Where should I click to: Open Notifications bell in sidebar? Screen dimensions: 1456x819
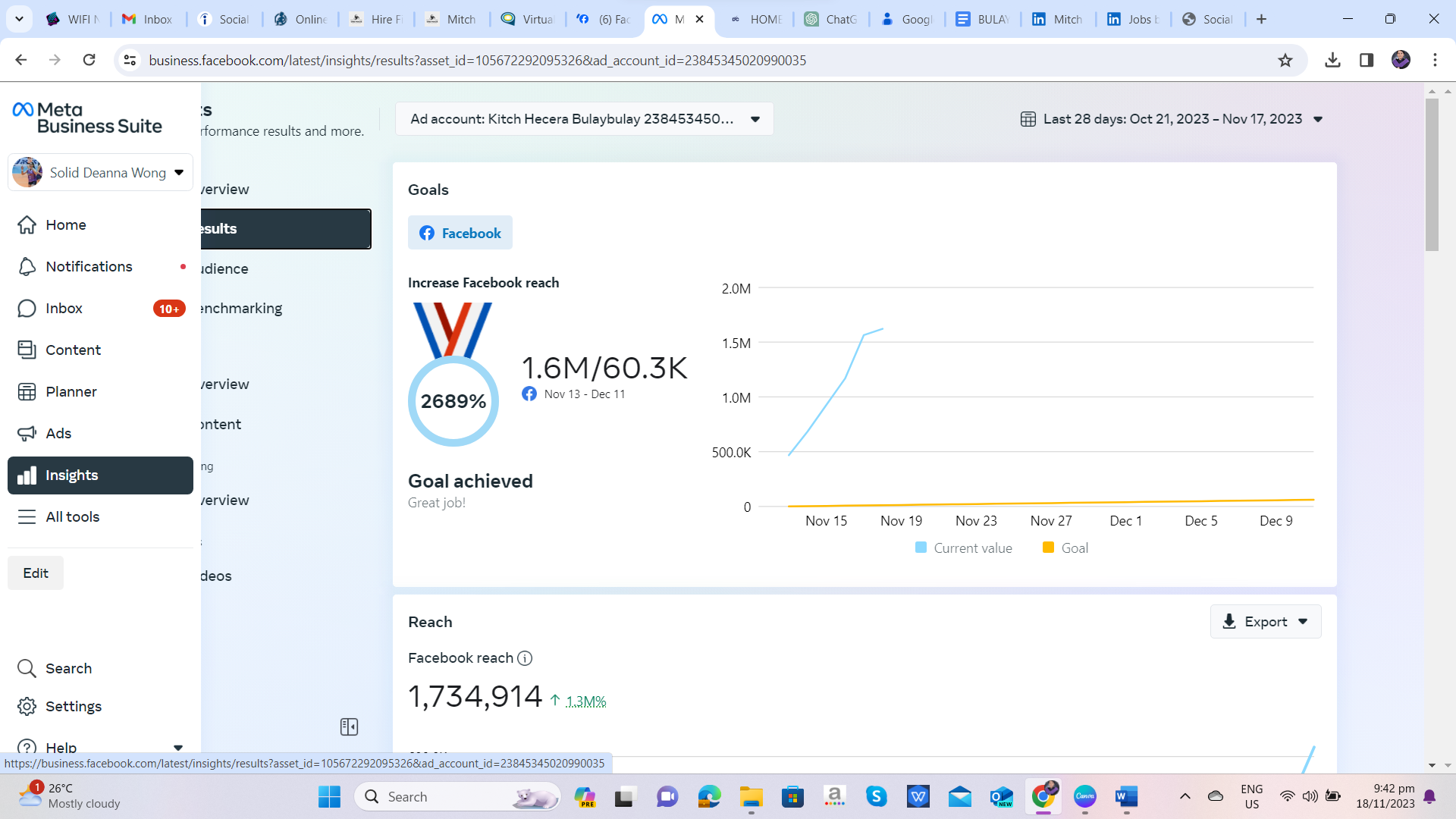click(27, 267)
